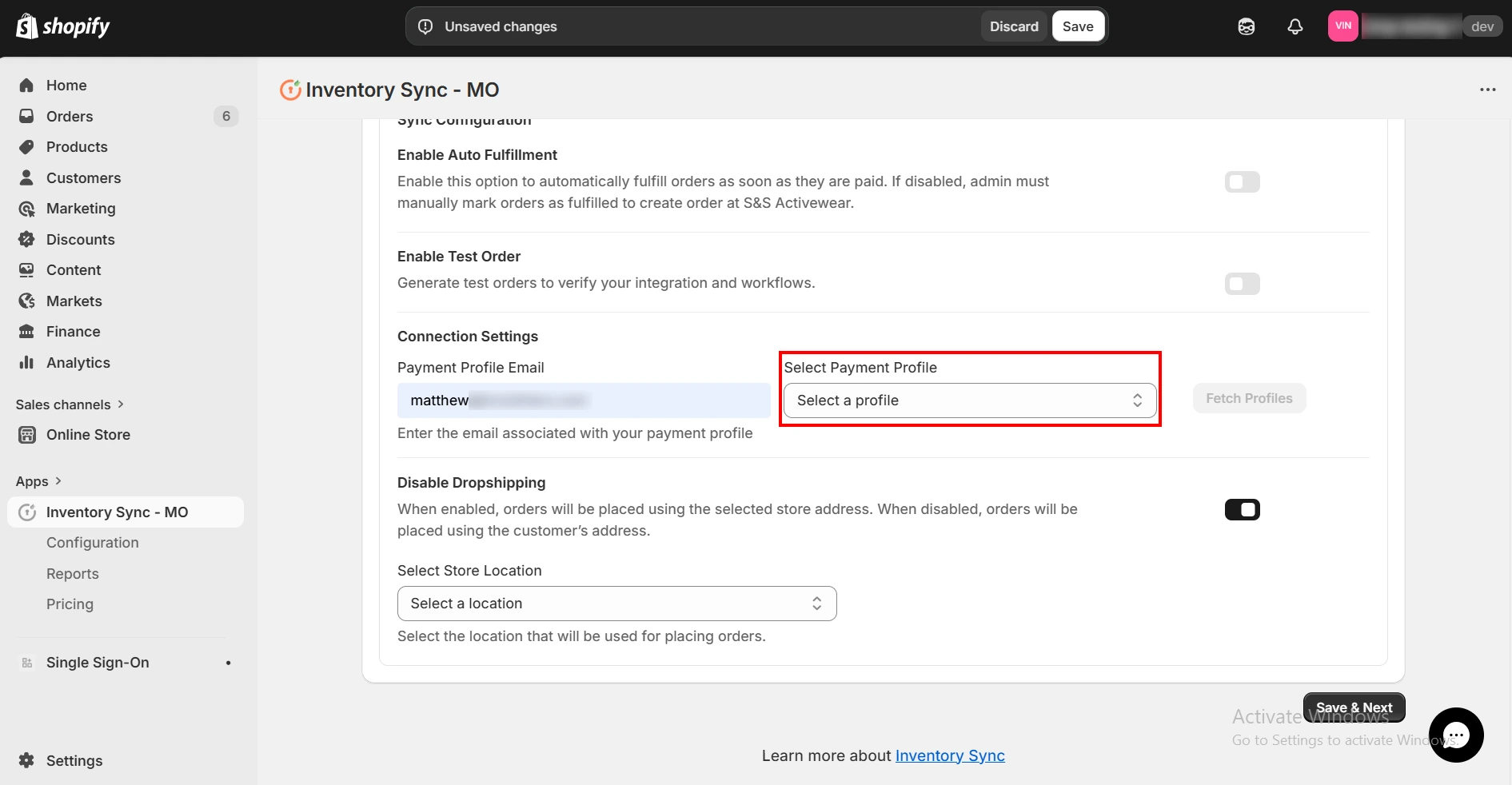Disable the Dropshipping toggle
This screenshot has height=785, width=1512.
pyautogui.click(x=1242, y=509)
